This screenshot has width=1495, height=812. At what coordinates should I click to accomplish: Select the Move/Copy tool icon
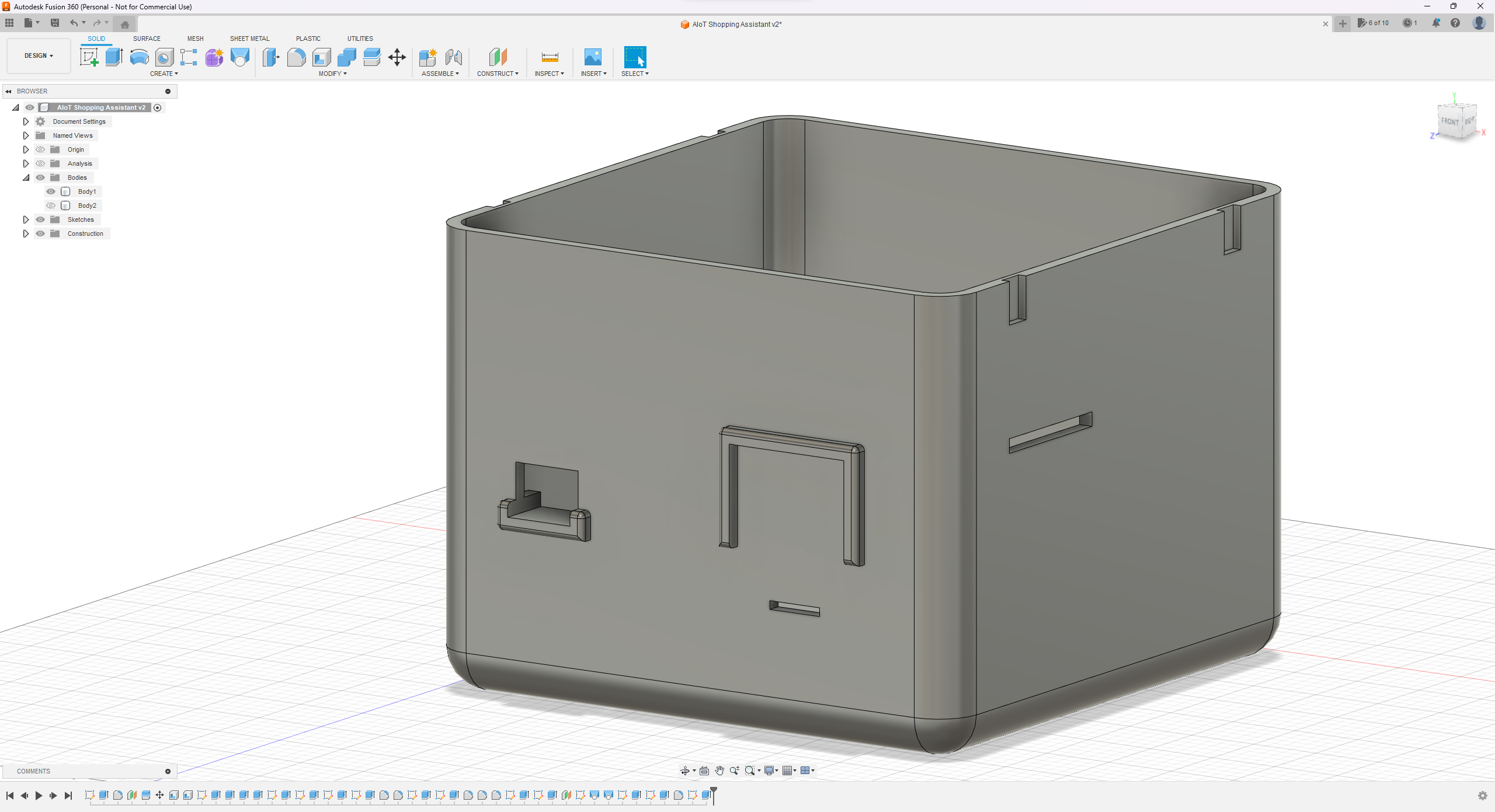coord(397,57)
